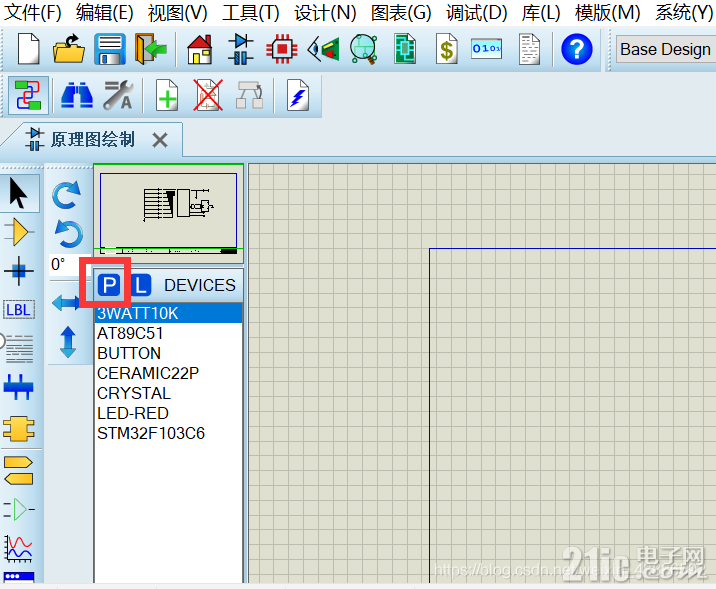Open 系统(Y) menu
The image size is (716, 589).
pos(684,12)
